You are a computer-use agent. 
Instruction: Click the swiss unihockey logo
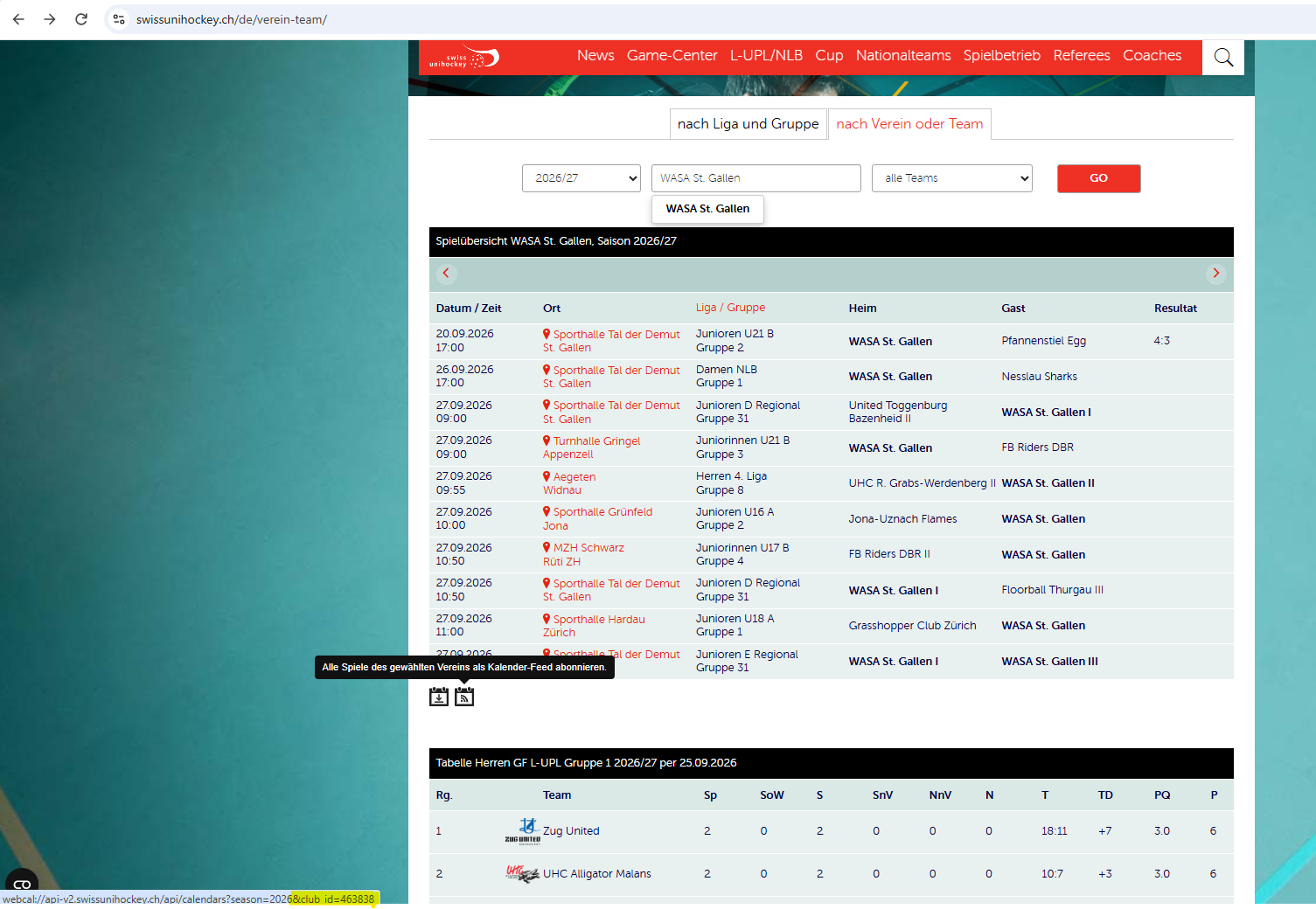tap(463, 58)
